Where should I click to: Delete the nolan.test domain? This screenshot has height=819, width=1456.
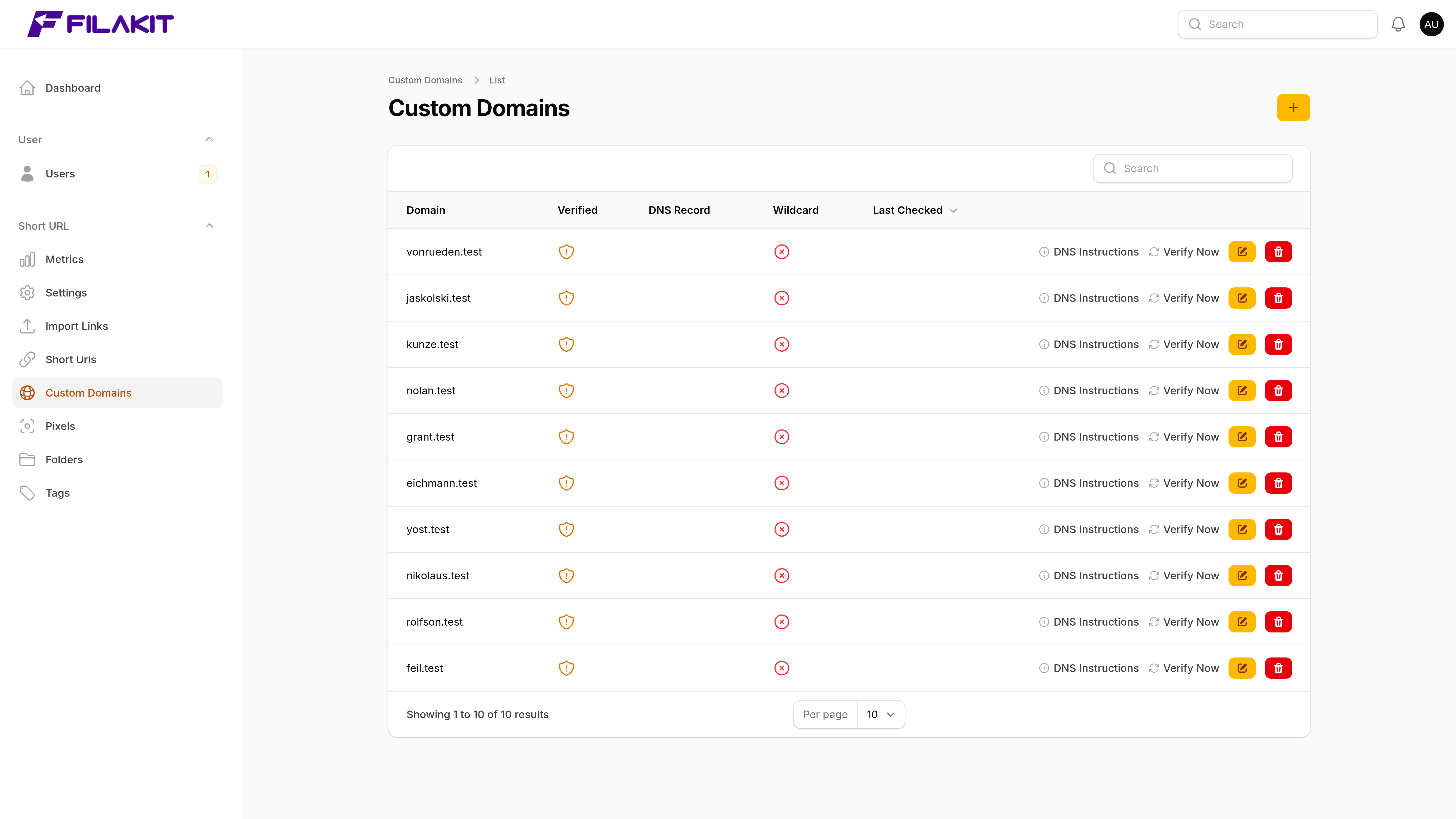[1278, 391]
